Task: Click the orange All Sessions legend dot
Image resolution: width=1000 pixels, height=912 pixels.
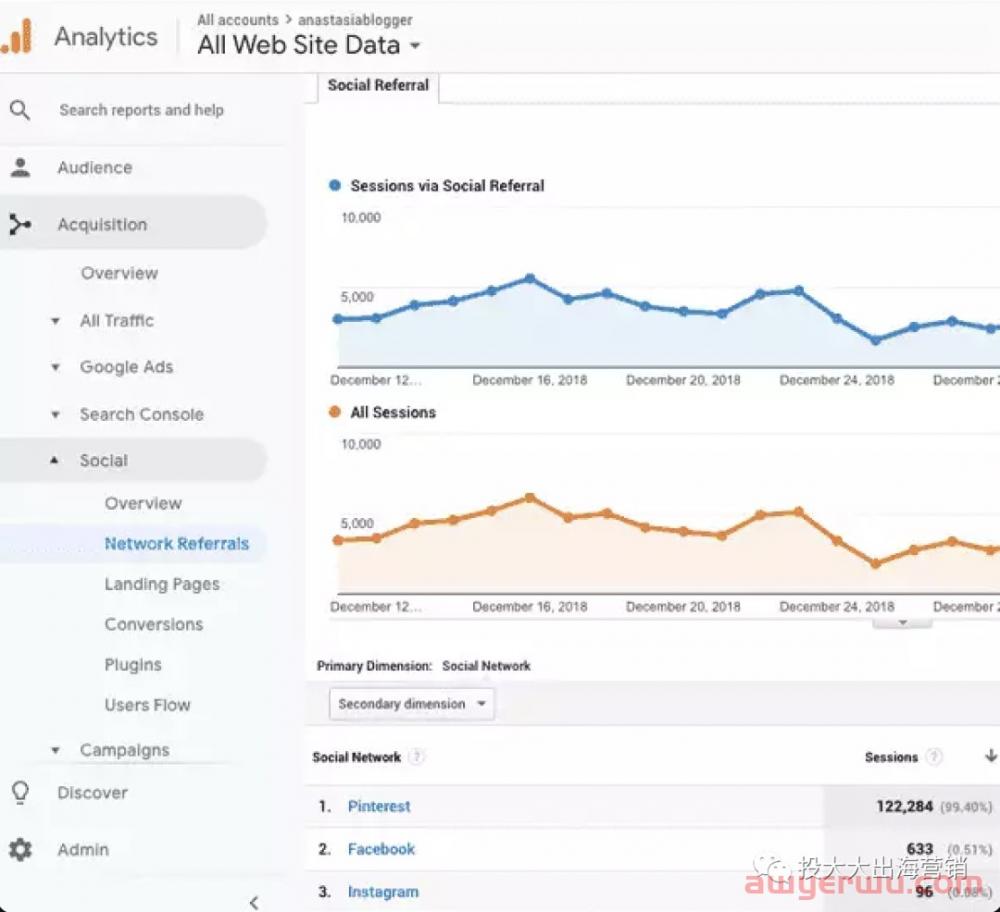Action: pyautogui.click(x=335, y=412)
